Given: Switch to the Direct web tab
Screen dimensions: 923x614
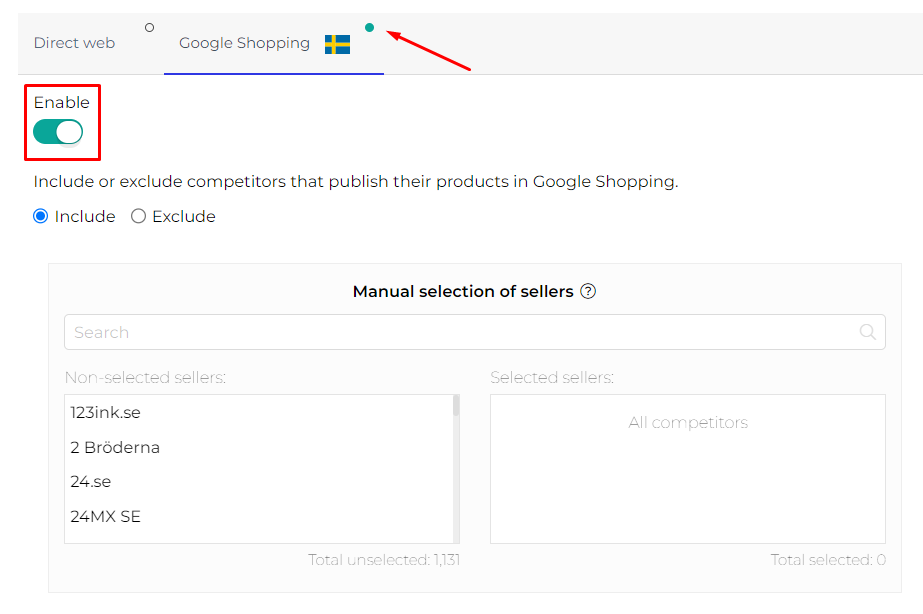Looking at the screenshot, I should point(74,43).
